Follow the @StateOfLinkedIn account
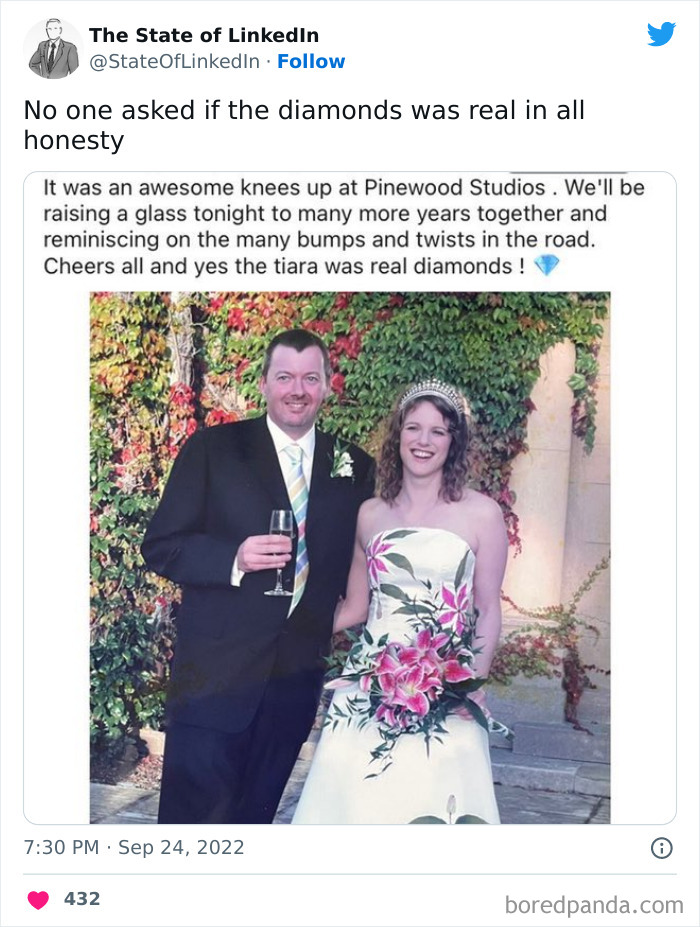 (313, 62)
